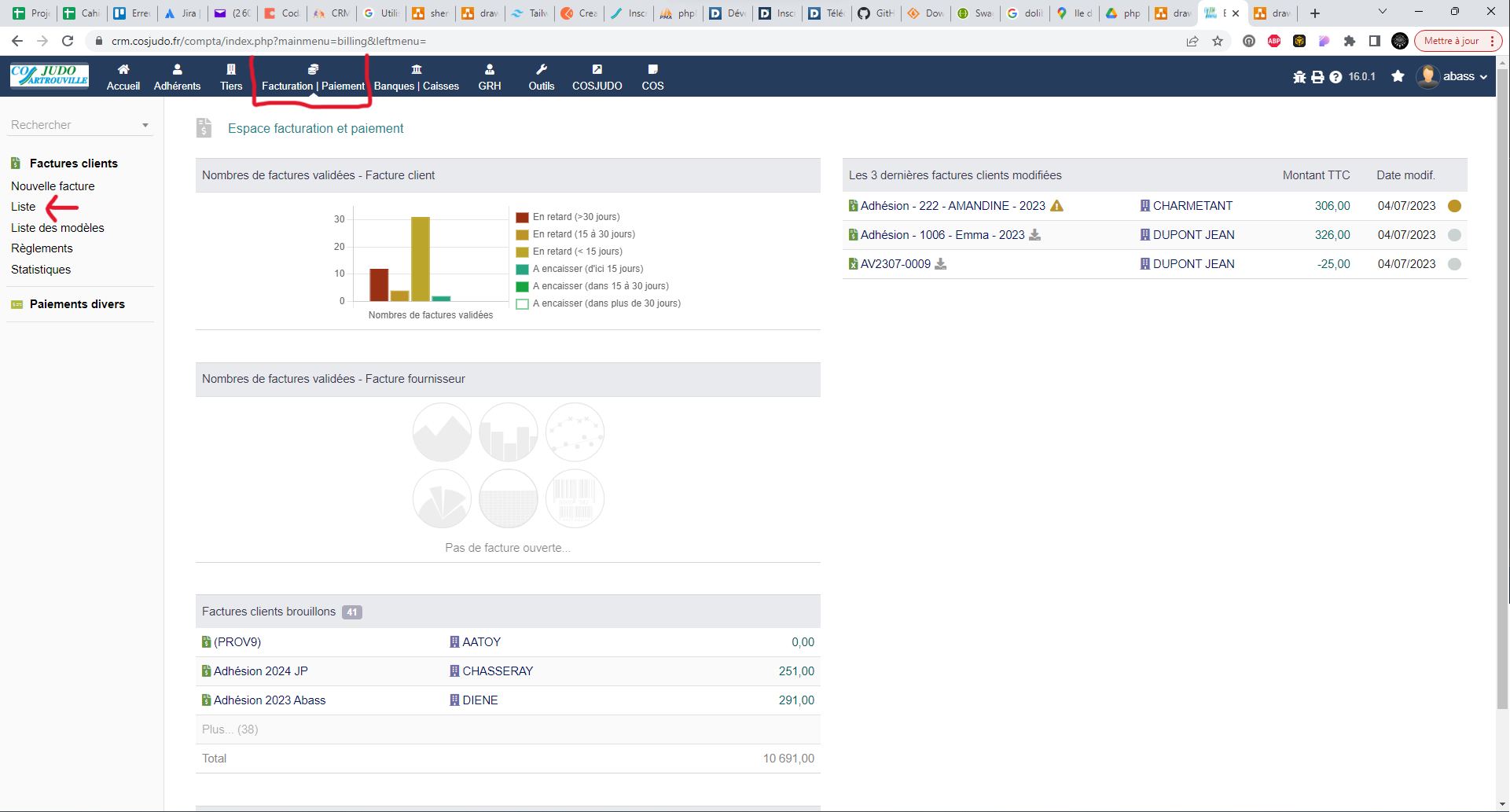Download PDF for credit note AV2307-0009
1510x812 pixels.
click(940, 264)
